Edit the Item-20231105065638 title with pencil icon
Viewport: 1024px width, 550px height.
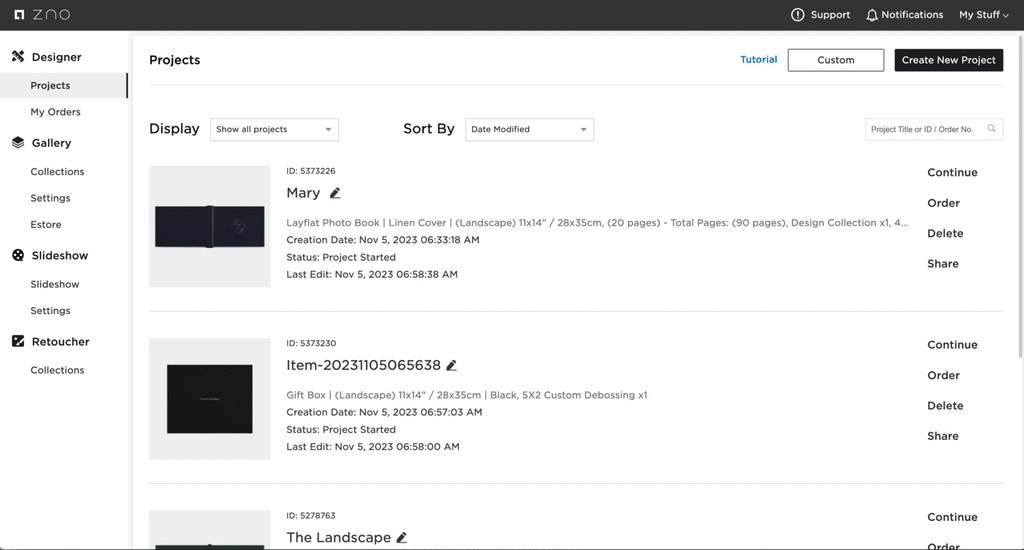coord(451,365)
